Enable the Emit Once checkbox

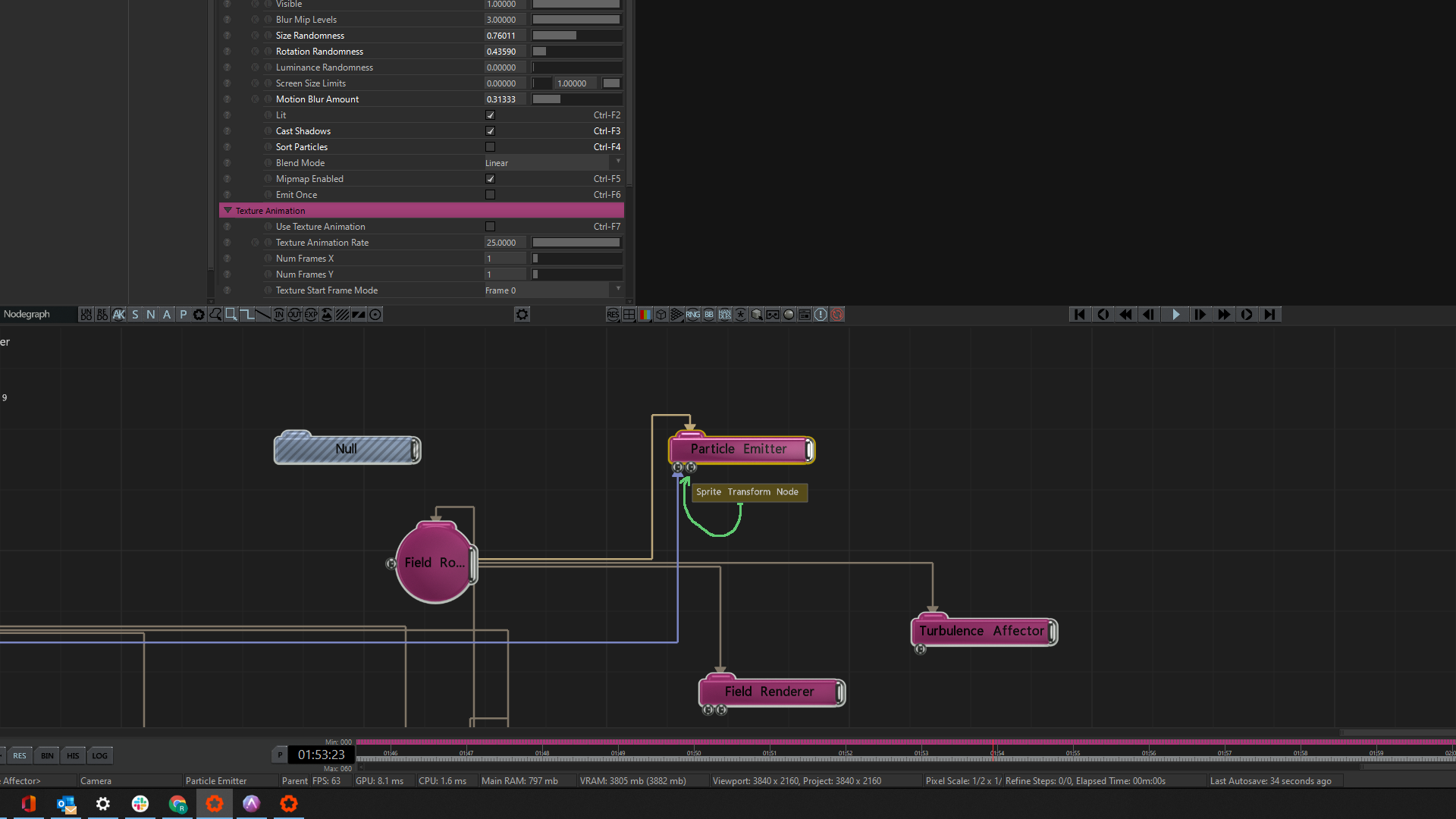tap(490, 195)
